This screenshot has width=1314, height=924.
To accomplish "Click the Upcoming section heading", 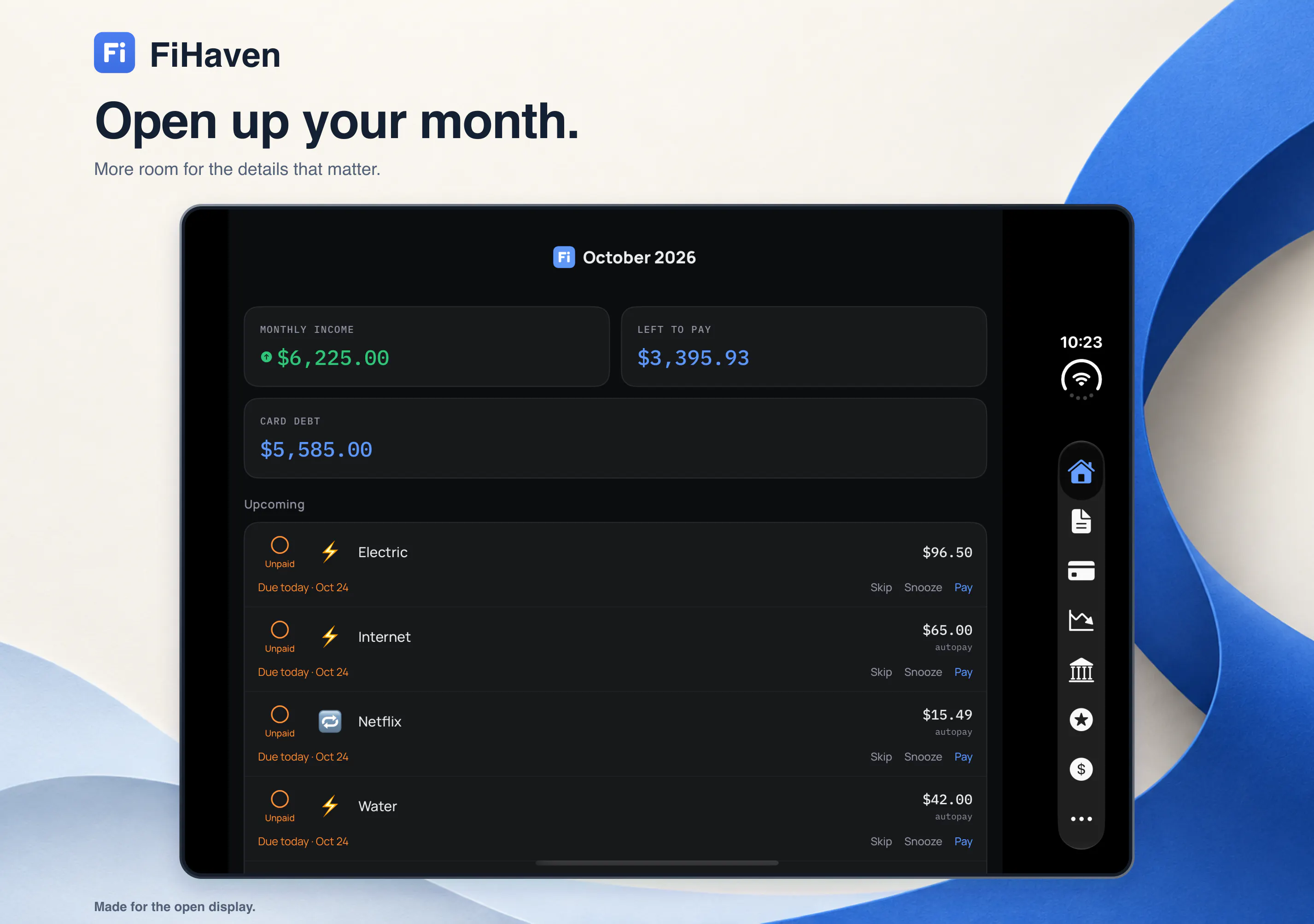I will pos(274,504).
